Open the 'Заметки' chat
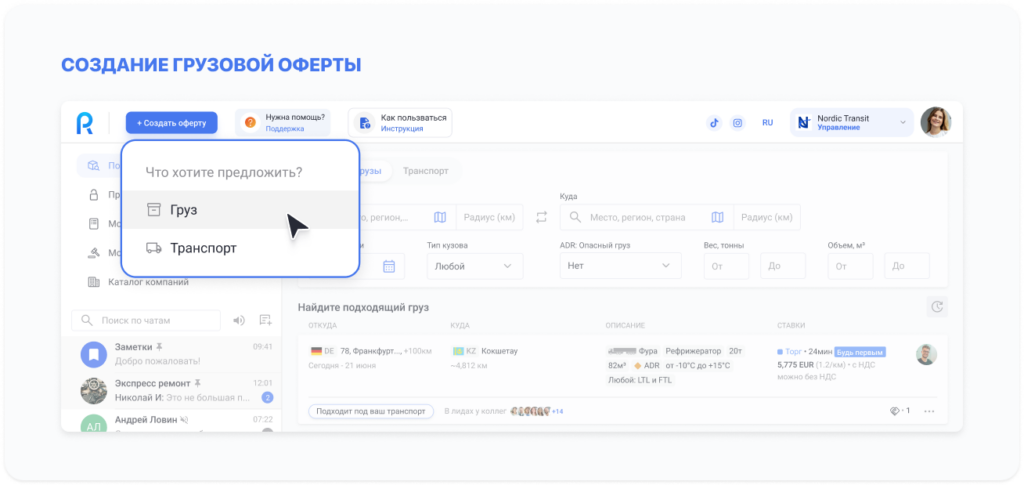Viewport: 1024px width, 485px height. click(171, 354)
